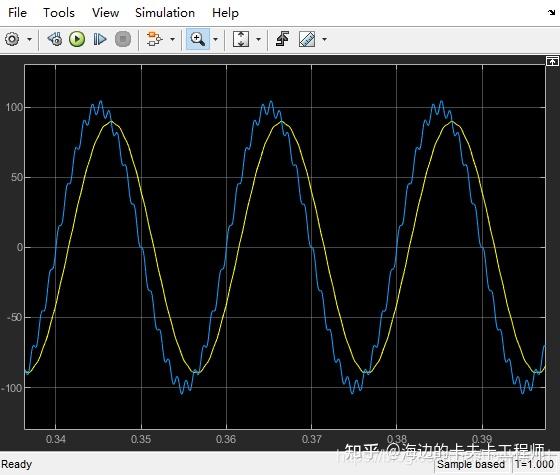The image size is (560, 475).
Task: Open the File menu
Action: [x=17, y=13]
